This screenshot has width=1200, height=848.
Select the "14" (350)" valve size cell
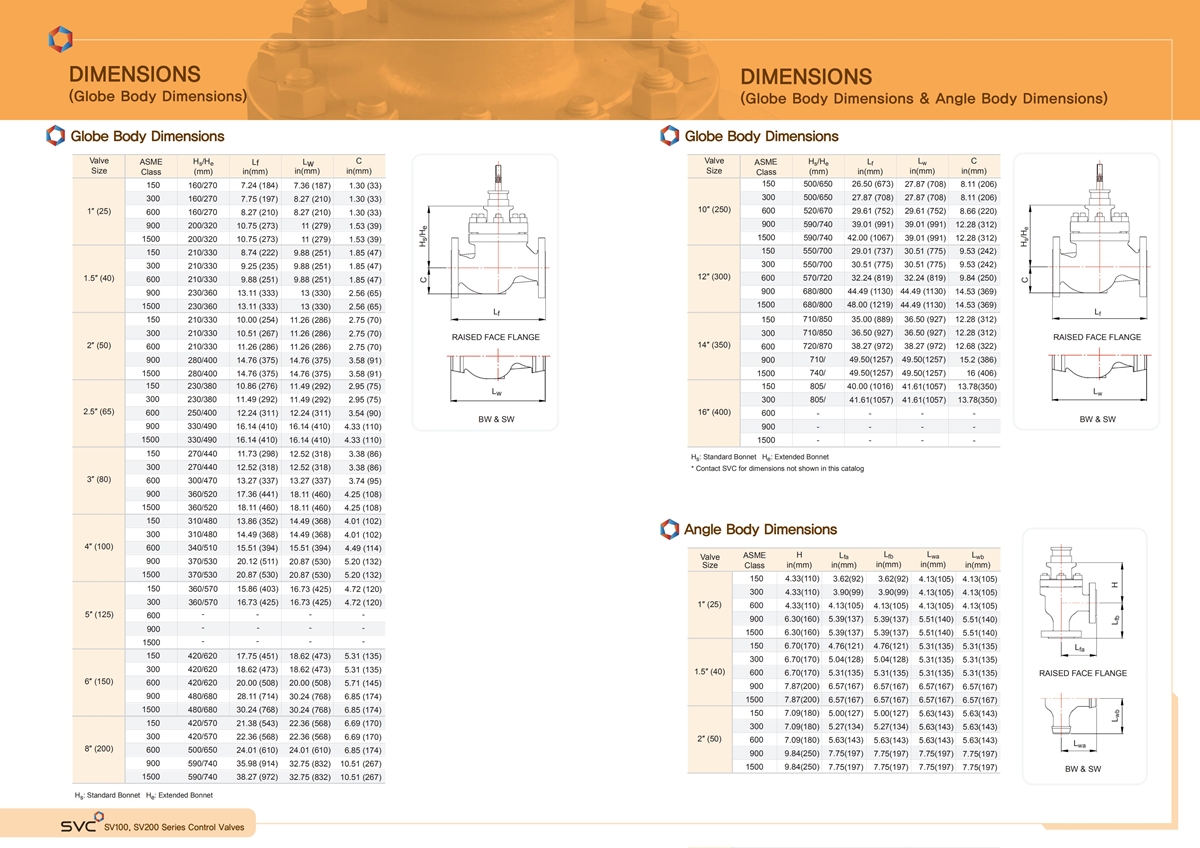[x=714, y=345]
